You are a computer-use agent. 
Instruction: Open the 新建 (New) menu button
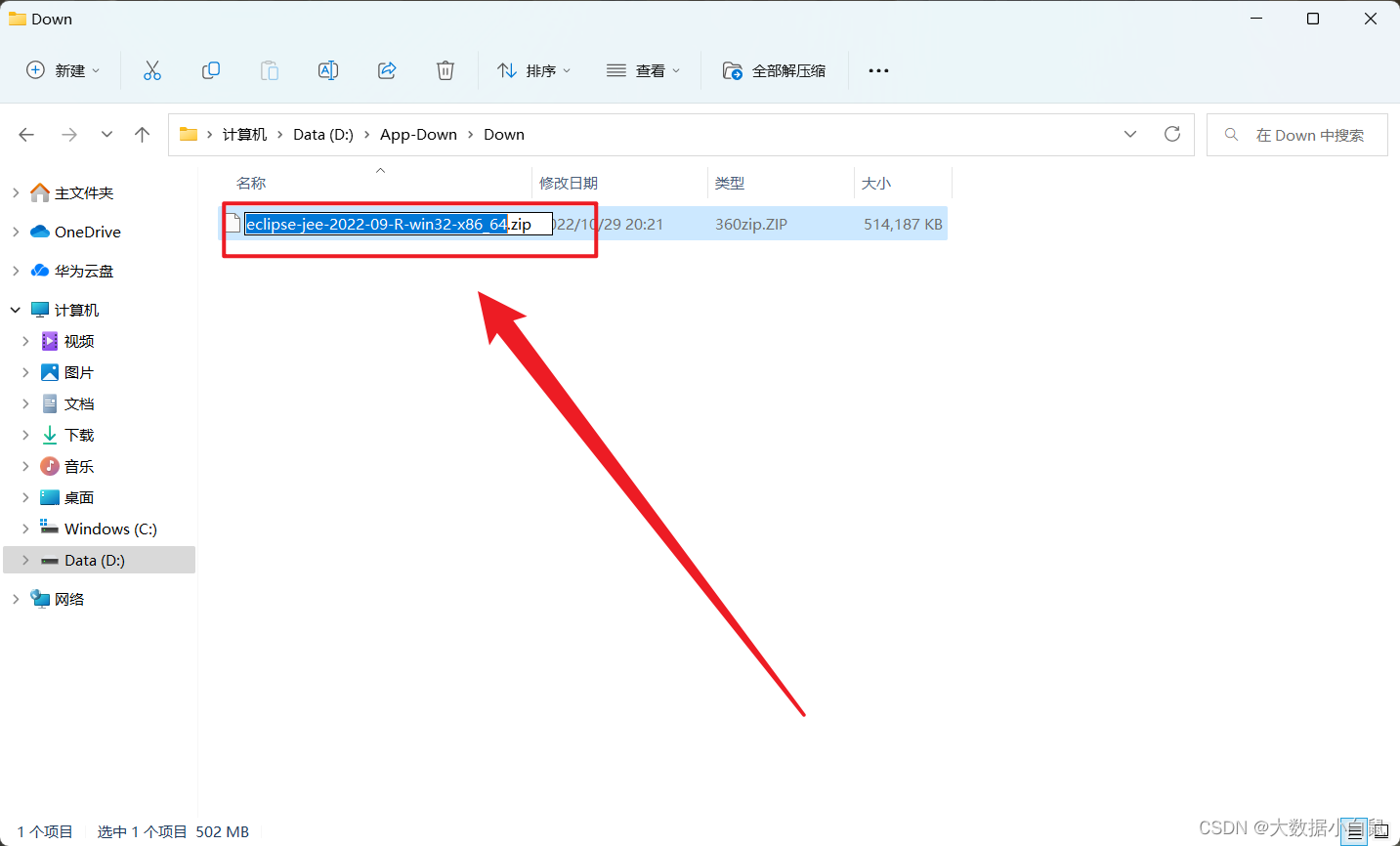(63, 70)
